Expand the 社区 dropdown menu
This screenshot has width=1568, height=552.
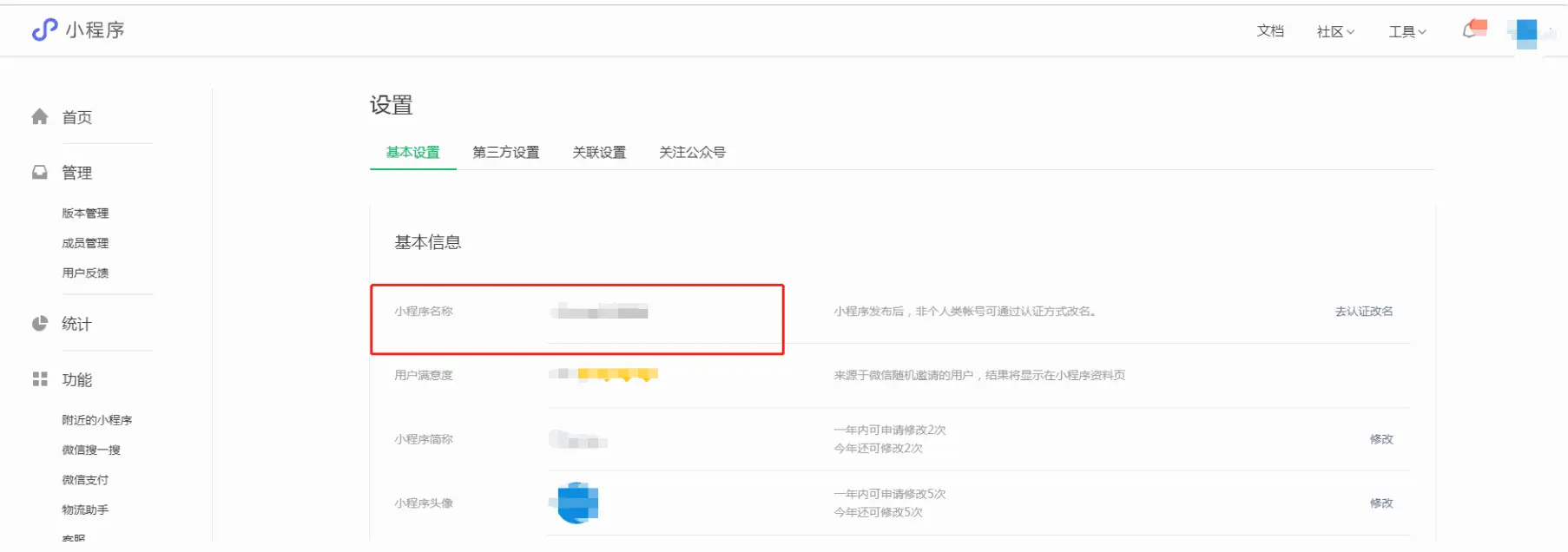pos(1334,32)
